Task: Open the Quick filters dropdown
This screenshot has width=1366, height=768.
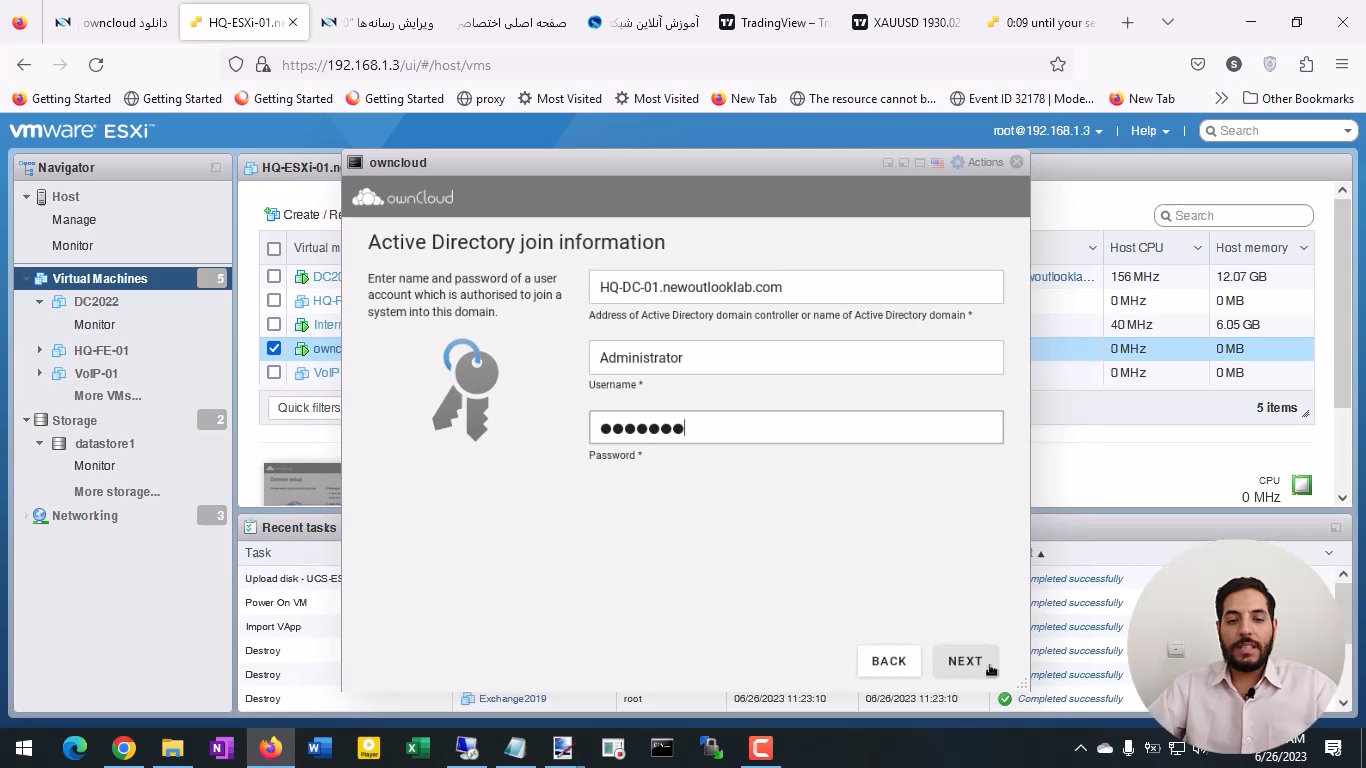Action: (x=306, y=408)
